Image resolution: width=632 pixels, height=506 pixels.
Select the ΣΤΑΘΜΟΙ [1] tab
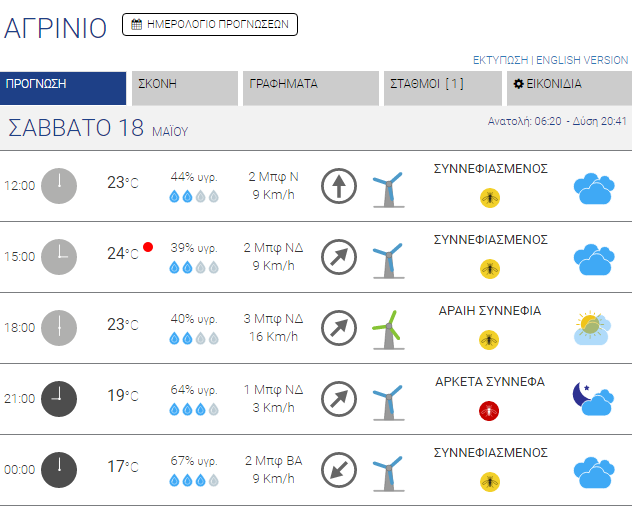pos(443,88)
